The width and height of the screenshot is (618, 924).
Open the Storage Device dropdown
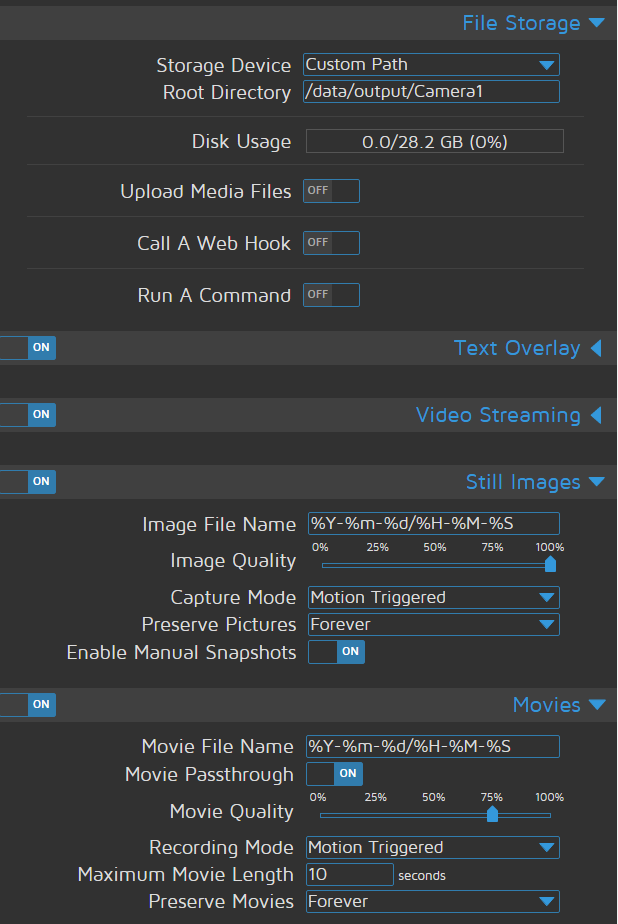(431, 65)
